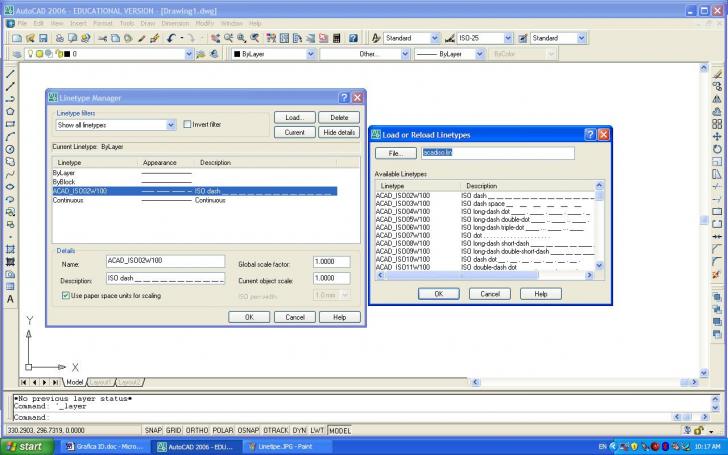Enable the Invert filter checkbox

pyautogui.click(x=187, y=125)
